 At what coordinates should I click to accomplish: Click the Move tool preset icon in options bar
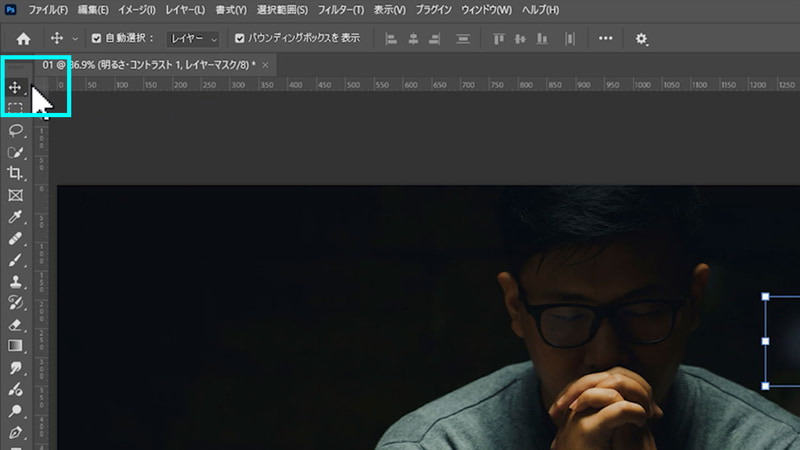click(x=57, y=38)
